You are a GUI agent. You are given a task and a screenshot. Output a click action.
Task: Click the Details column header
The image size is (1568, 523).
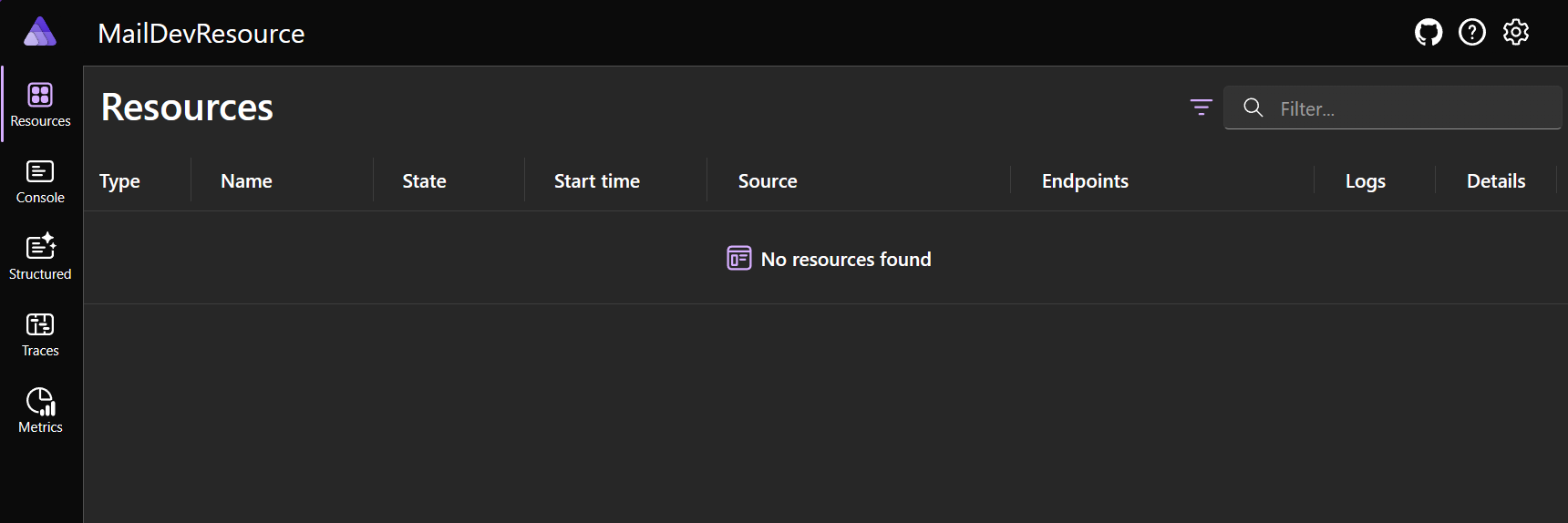point(1496,181)
